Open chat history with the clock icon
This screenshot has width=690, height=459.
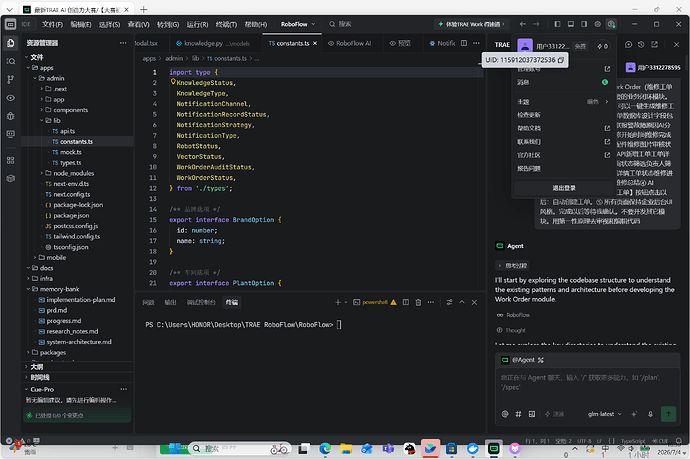641,44
